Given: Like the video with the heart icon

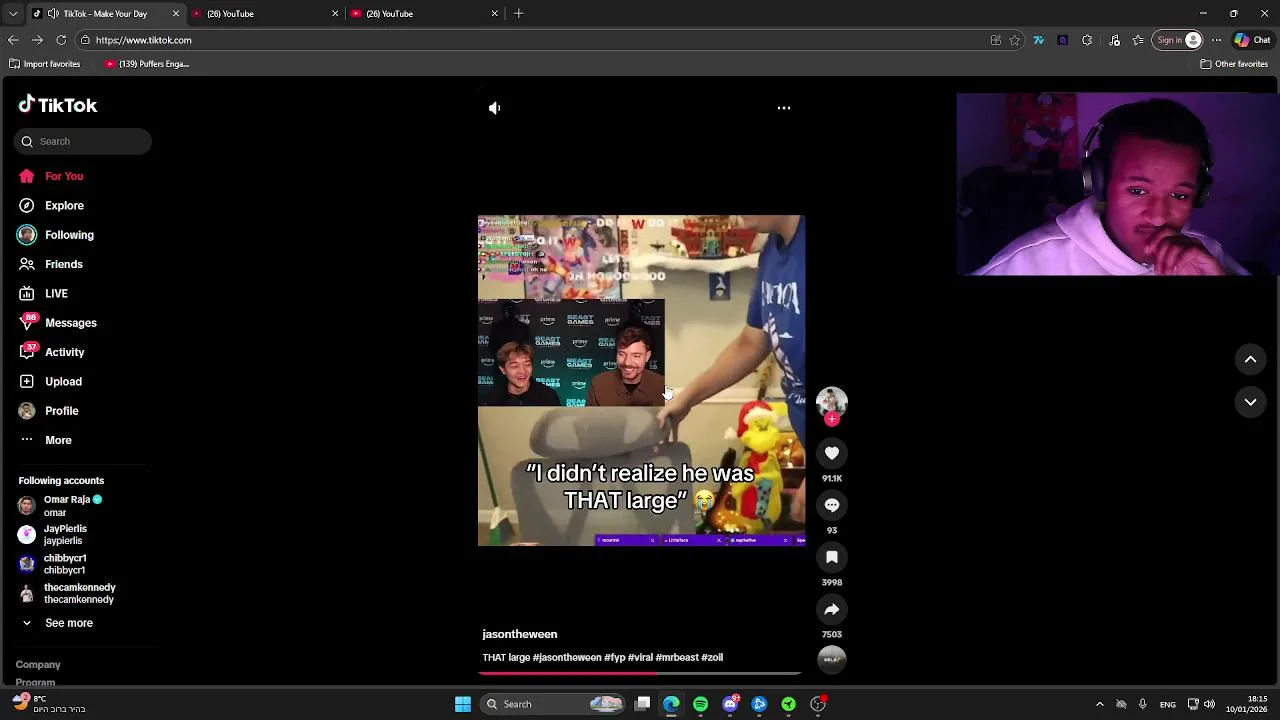Looking at the screenshot, I should point(832,453).
